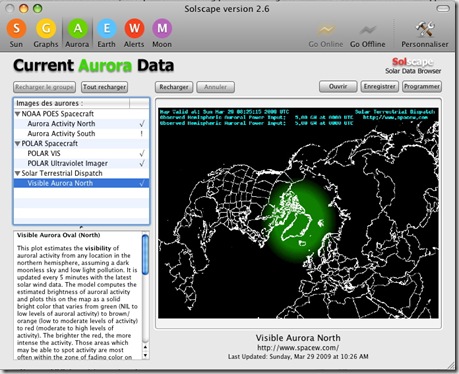459x374 pixels.
Task: Click the toolbar toggle pill in title bar
Action: click(443, 8)
